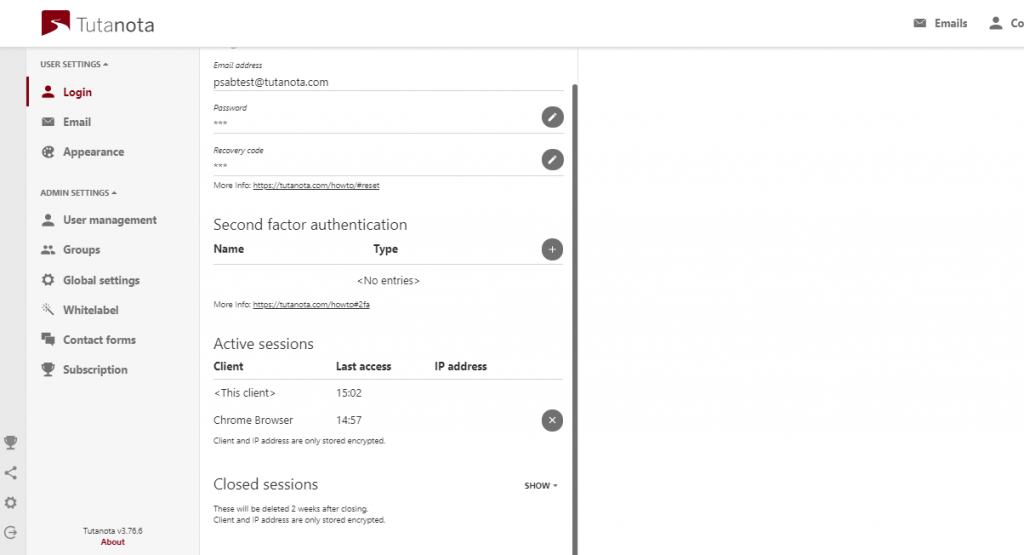Screen dimensions: 1024x555
Task: Click the settings gear in left rail
Action: [10, 503]
